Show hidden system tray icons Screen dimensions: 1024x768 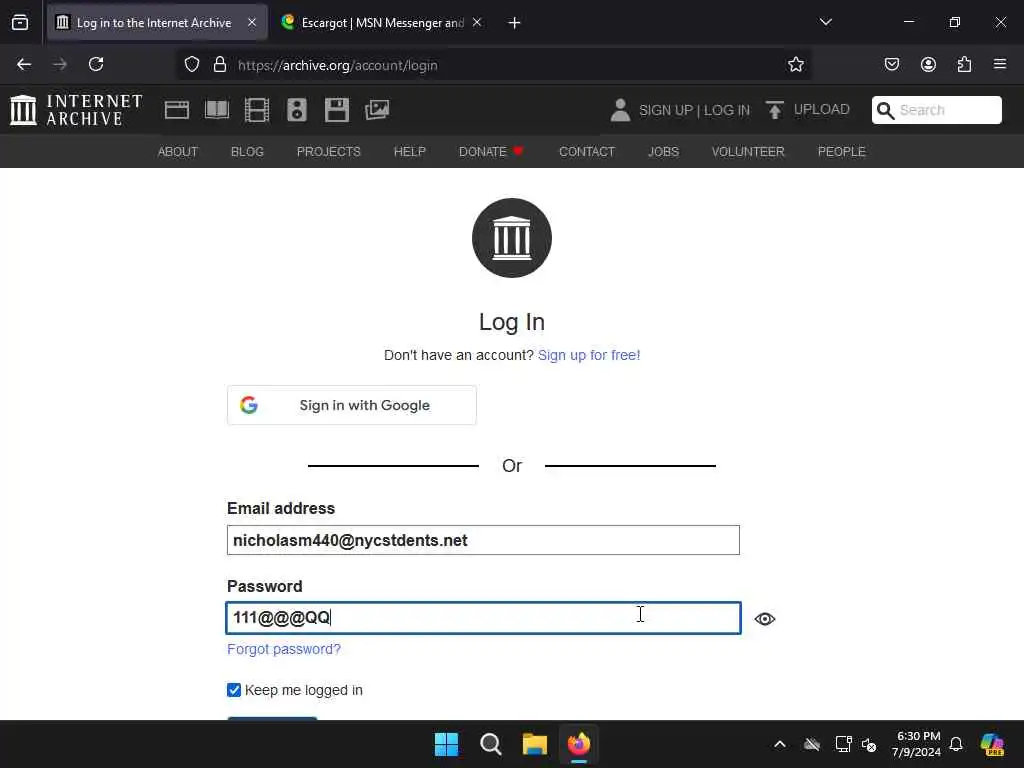point(780,744)
